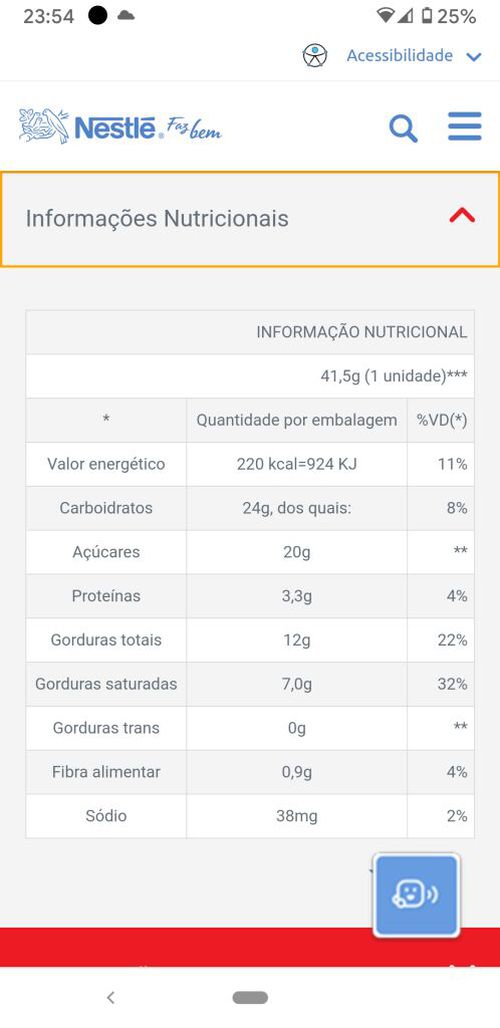500x1028 pixels.
Task: Tap the cloud notification icon
Action: (125, 16)
